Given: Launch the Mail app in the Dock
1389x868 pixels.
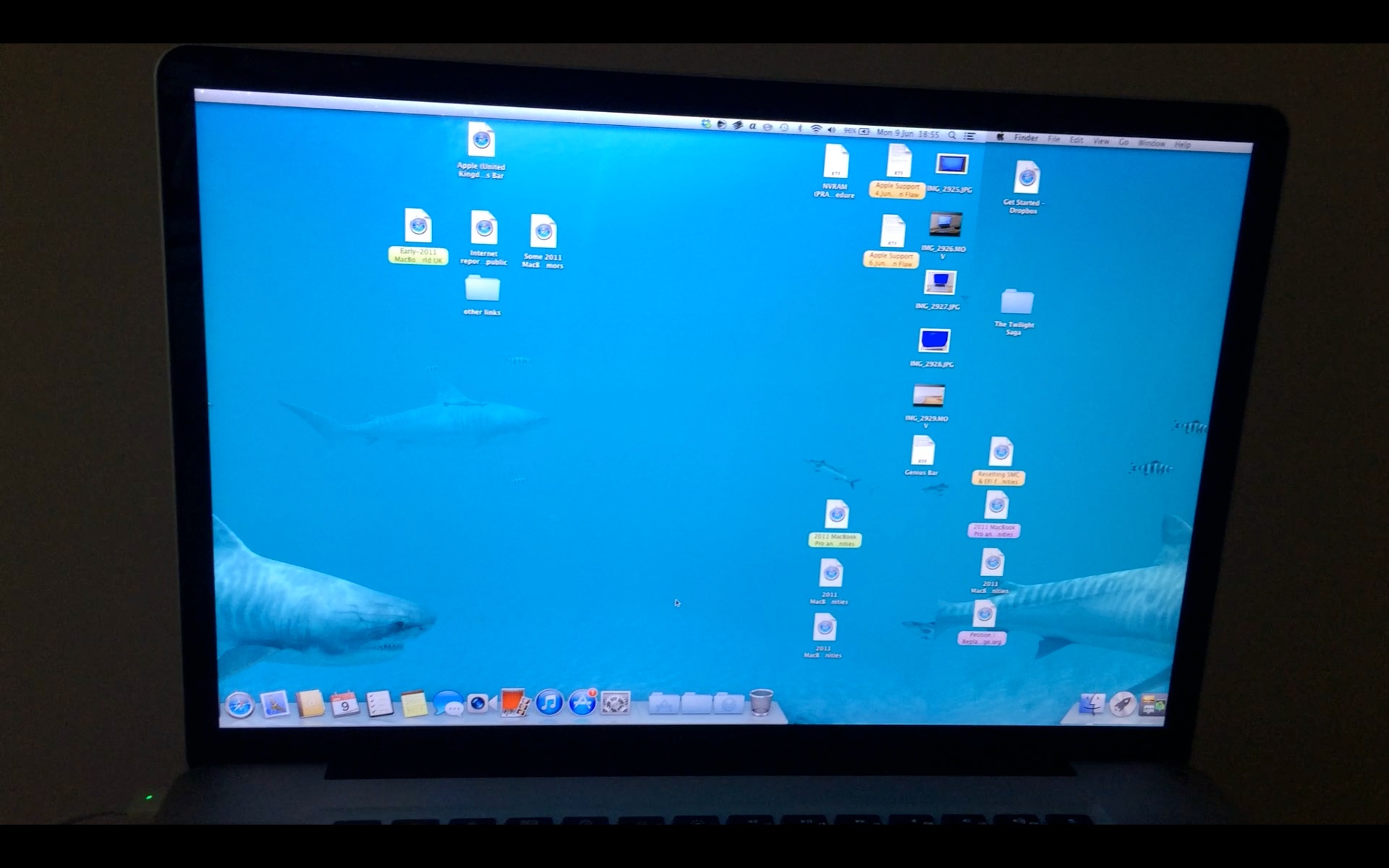Looking at the screenshot, I should 275,705.
